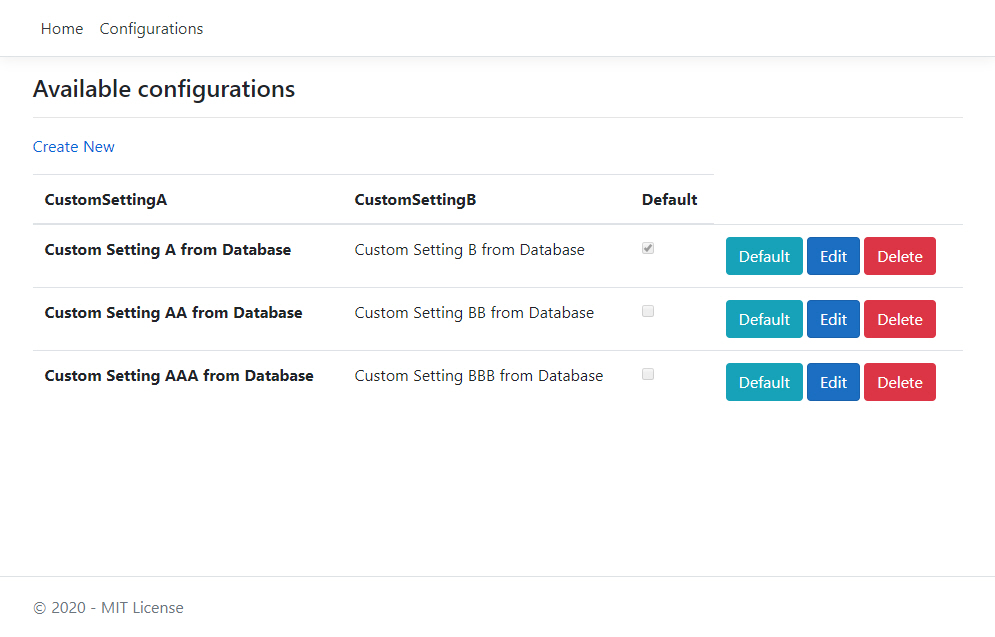995x637 pixels.
Task: Go to the Configurations nav item
Action: pyautogui.click(x=151, y=29)
